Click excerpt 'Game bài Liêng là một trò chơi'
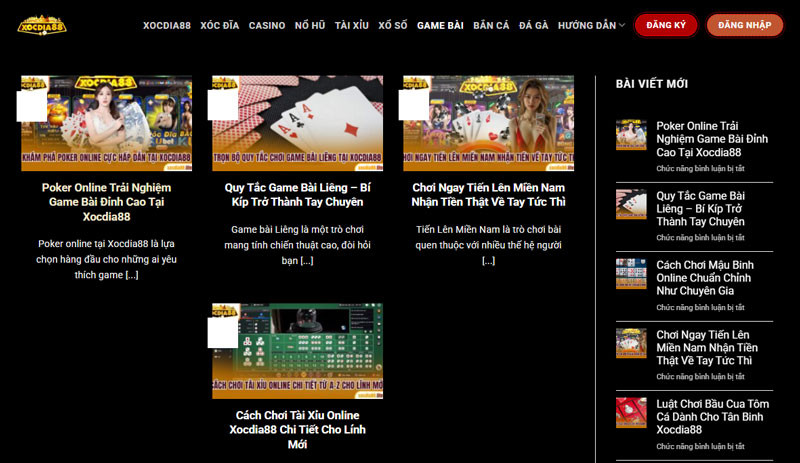 pos(297,245)
